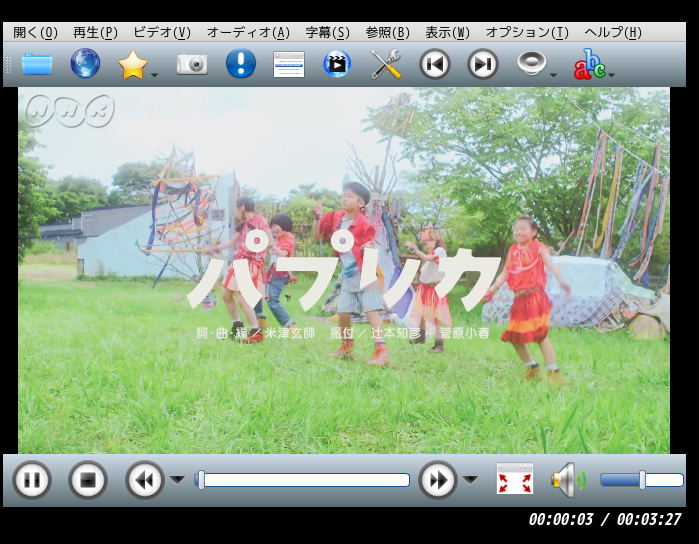Click the video display area

click(x=344, y=270)
